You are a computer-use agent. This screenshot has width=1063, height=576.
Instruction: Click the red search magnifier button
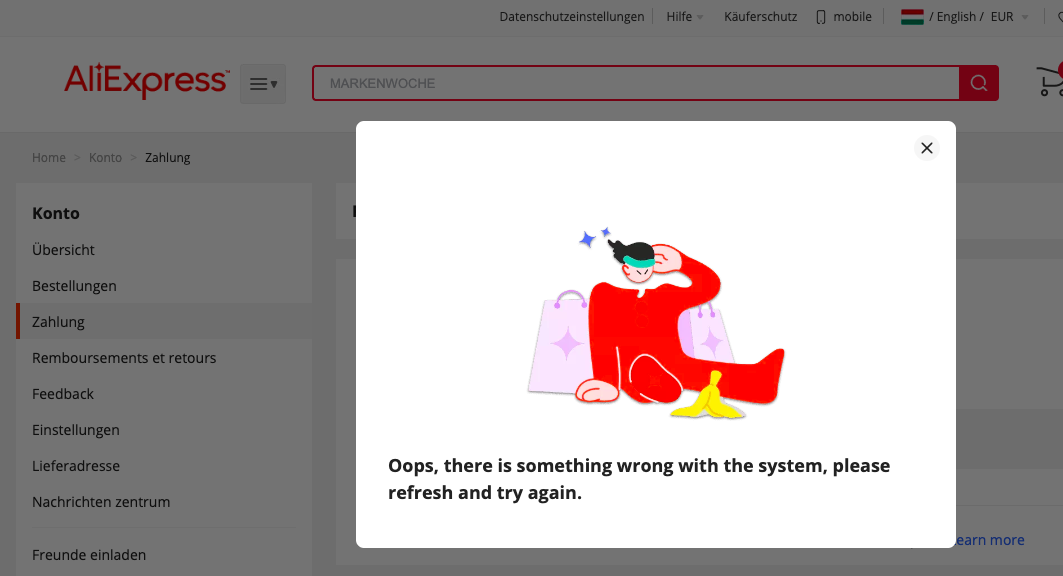coord(979,83)
